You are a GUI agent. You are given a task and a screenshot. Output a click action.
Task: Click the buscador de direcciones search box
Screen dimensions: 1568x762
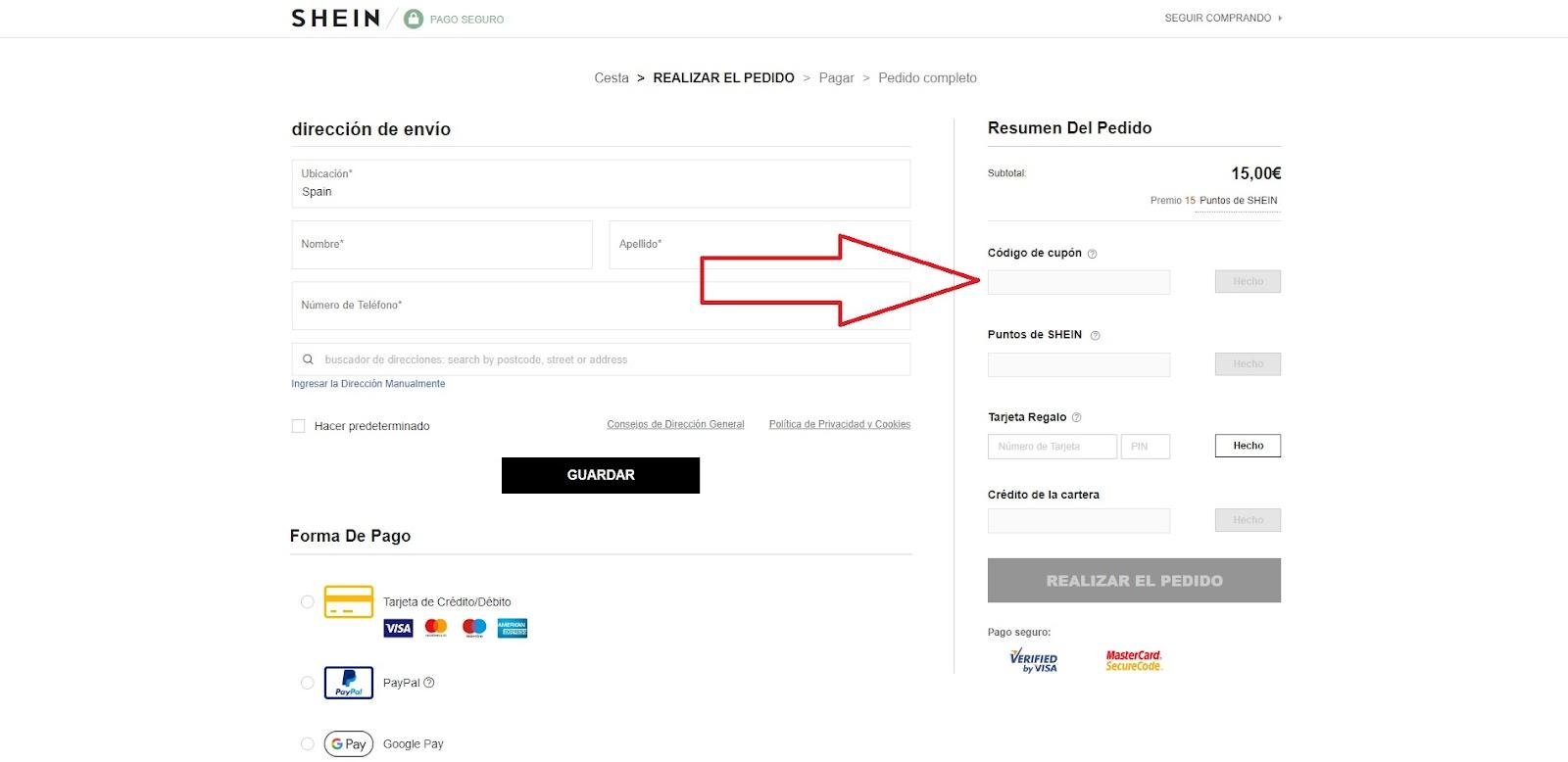(x=601, y=359)
